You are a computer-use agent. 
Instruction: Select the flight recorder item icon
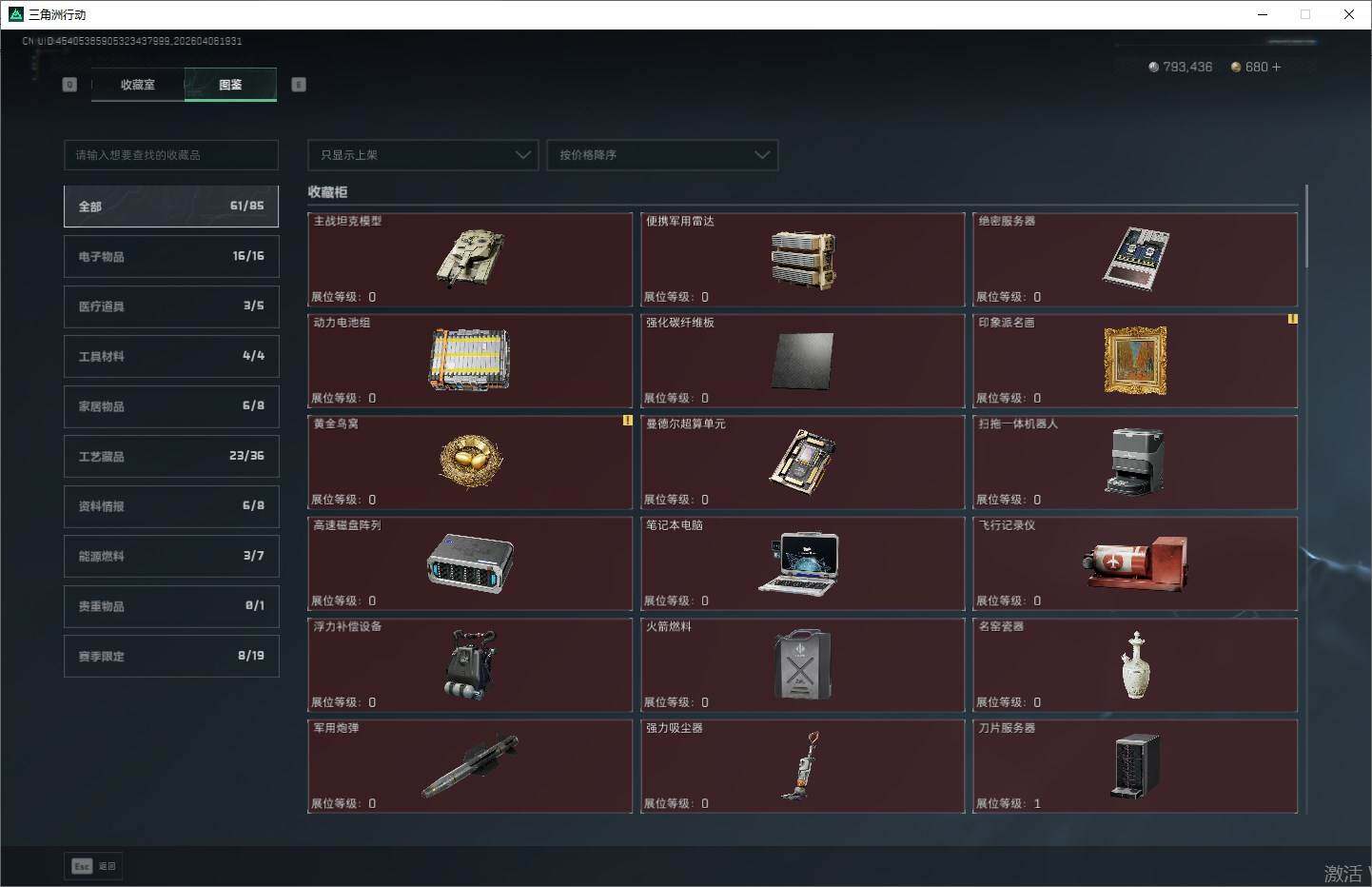coord(1134,562)
